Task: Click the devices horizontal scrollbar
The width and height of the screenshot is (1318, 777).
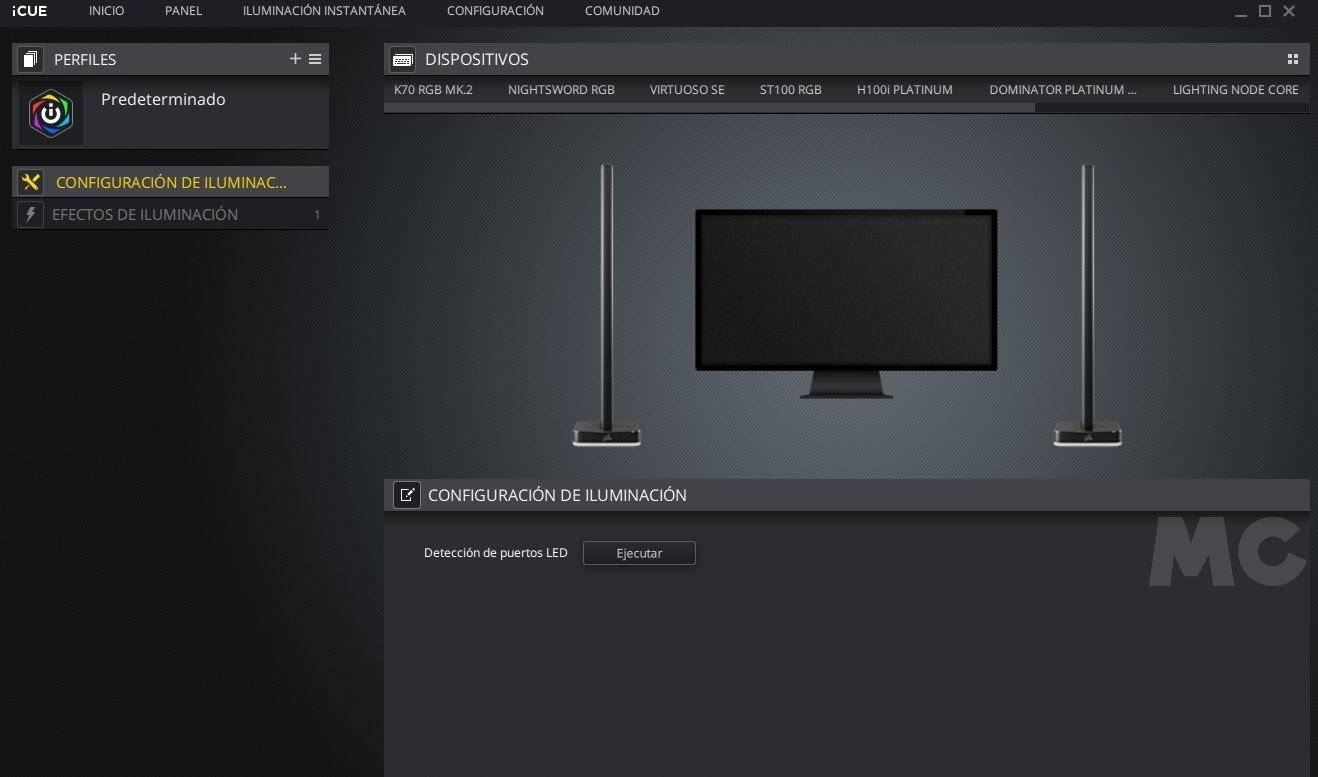Action: click(x=709, y=108)
